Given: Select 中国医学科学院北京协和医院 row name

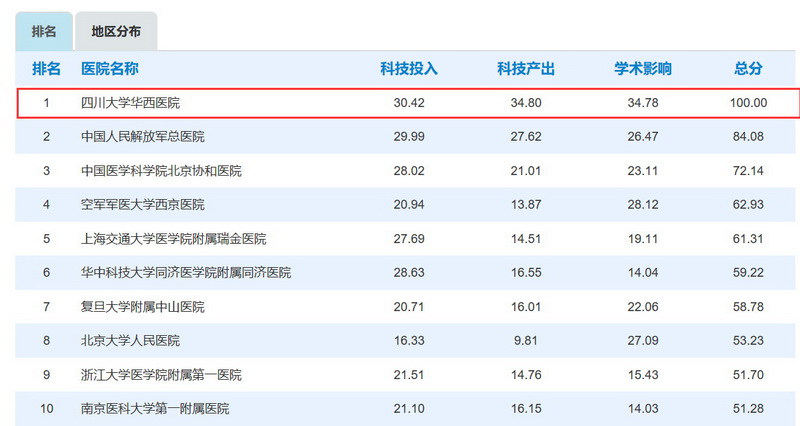Looking at the screenshot, I should pos(161,170).
